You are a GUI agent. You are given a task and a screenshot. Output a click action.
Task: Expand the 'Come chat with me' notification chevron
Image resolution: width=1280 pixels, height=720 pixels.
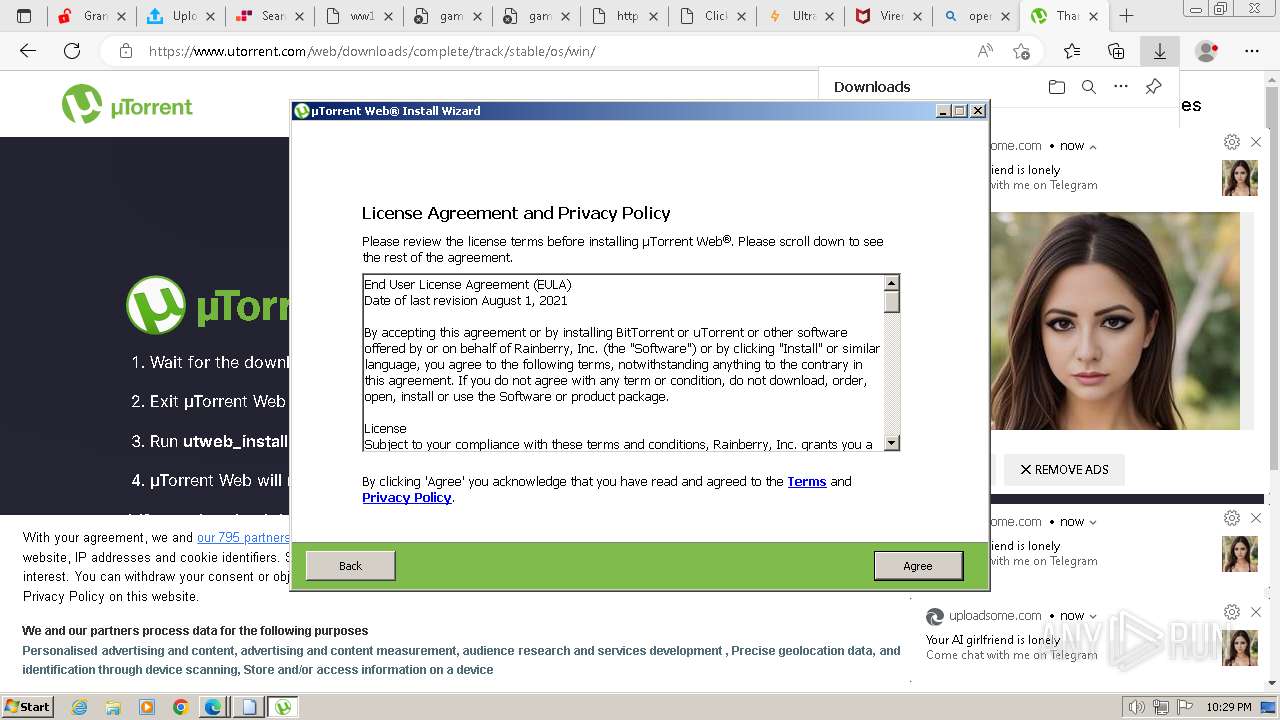coord(1093,616)
